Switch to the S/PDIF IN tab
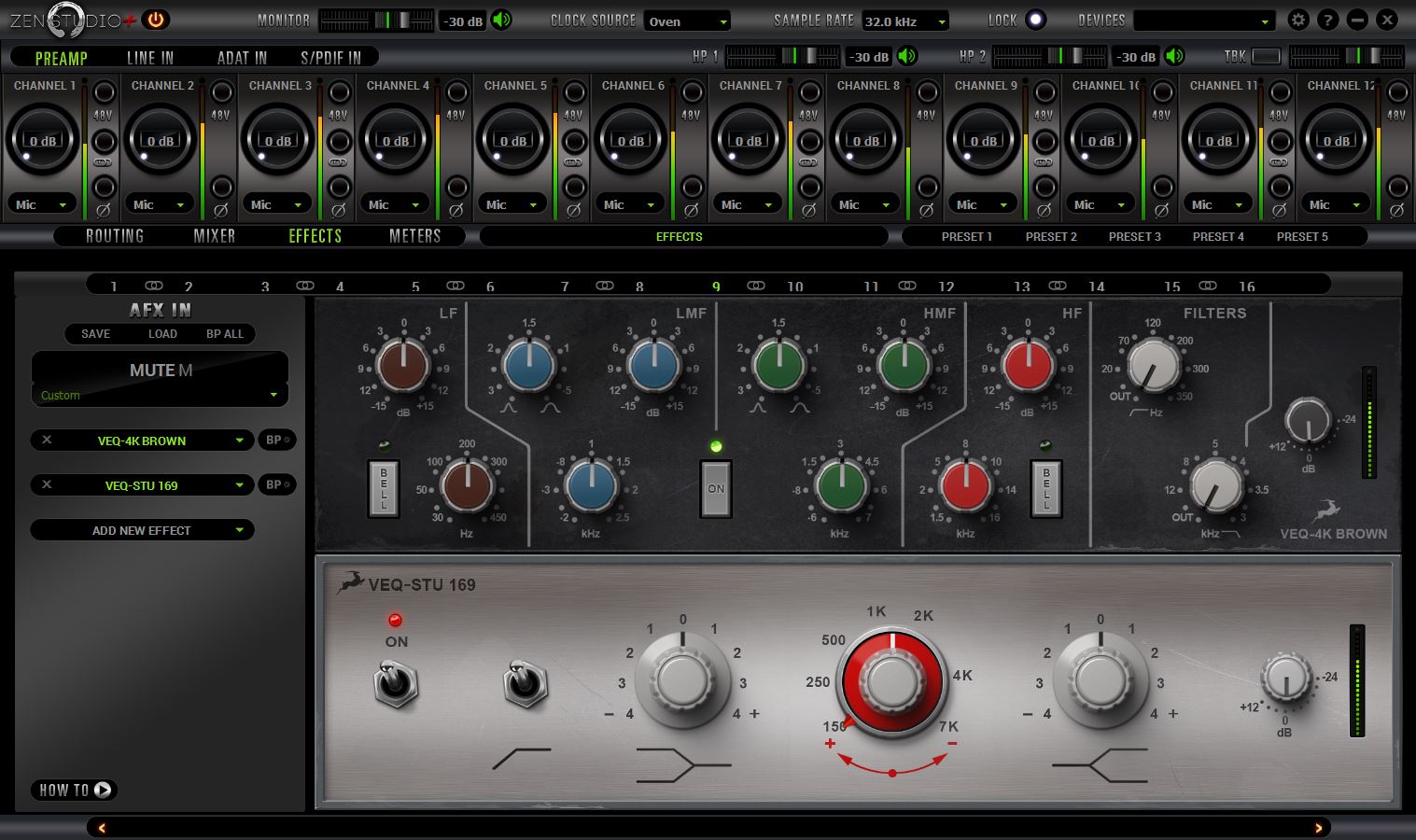The image size is (1416, 840). click(330, 58)
